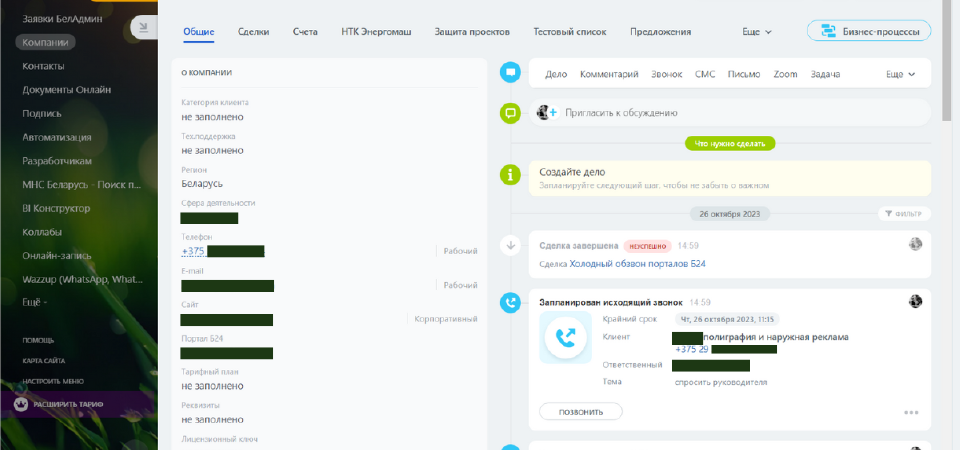960x450 pixels.
Task: Click the completed deal arrow icon
Action: point(511,244)
